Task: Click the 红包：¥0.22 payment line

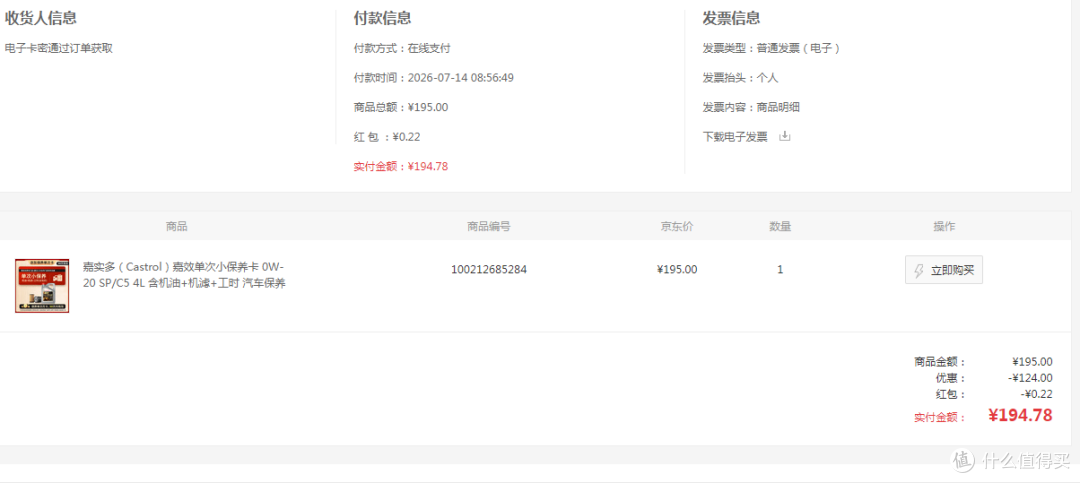Action: [387, 136]
